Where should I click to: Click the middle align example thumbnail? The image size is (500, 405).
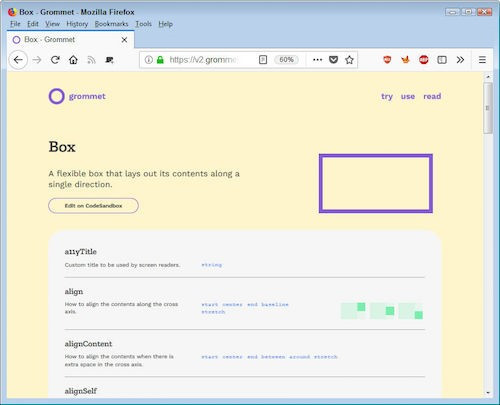382,311
